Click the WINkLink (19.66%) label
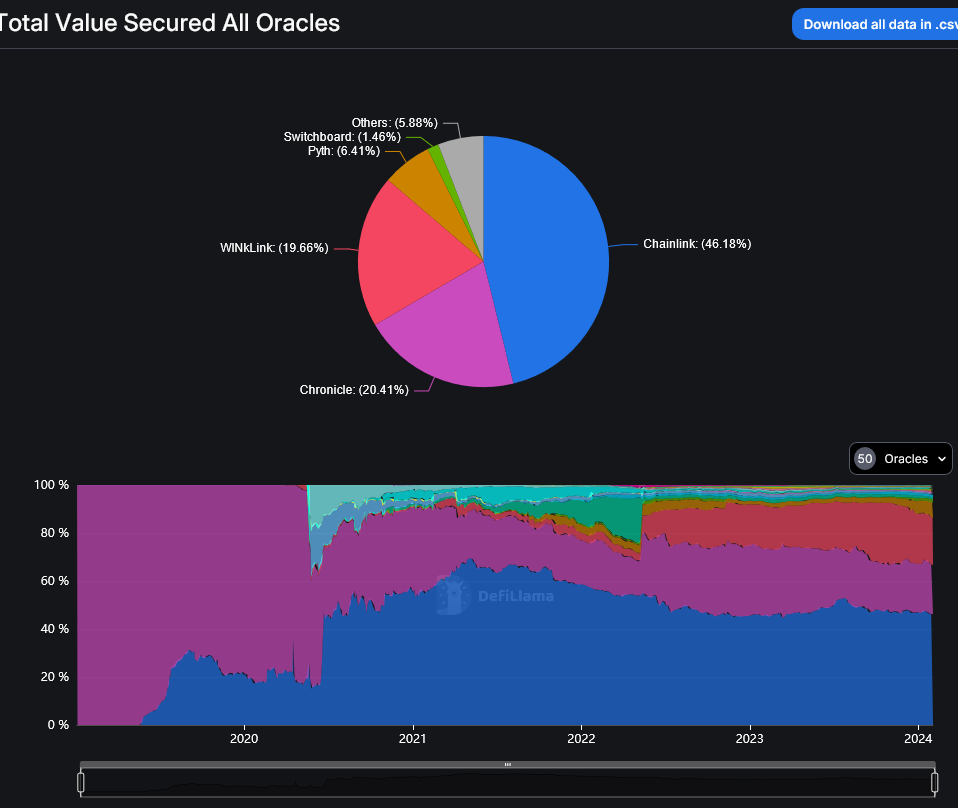This screenshot has height=808, width=958. coord(274,248)
